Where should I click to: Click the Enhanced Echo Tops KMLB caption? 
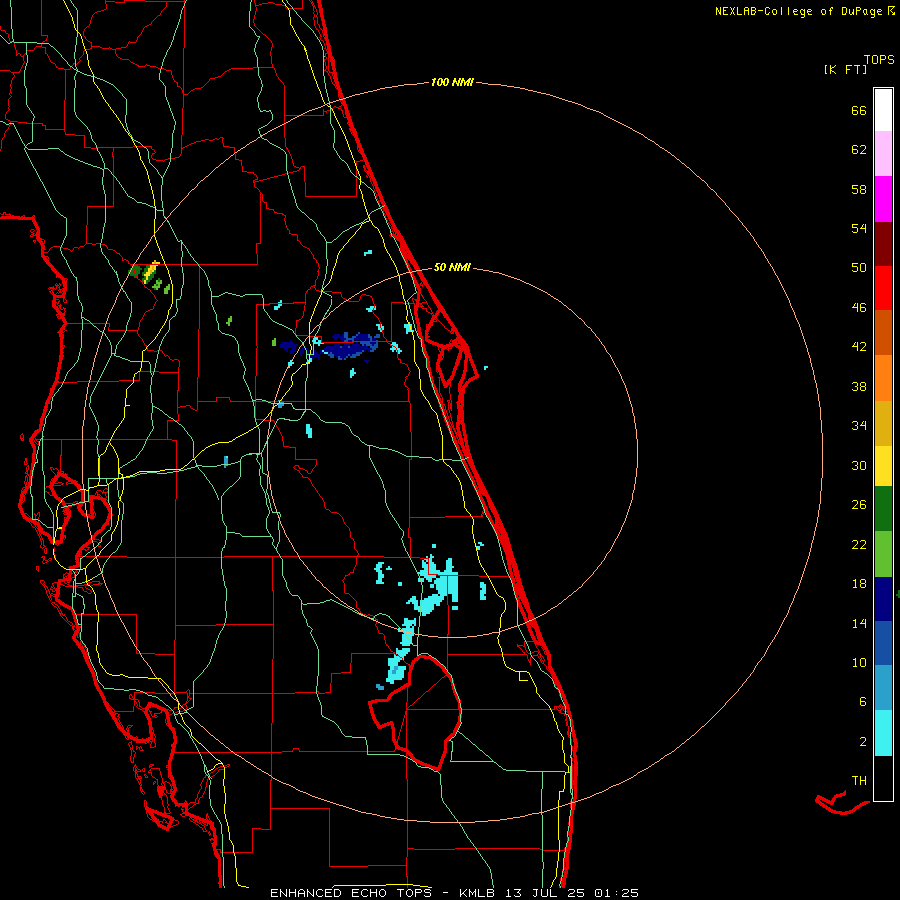(454, 893)
